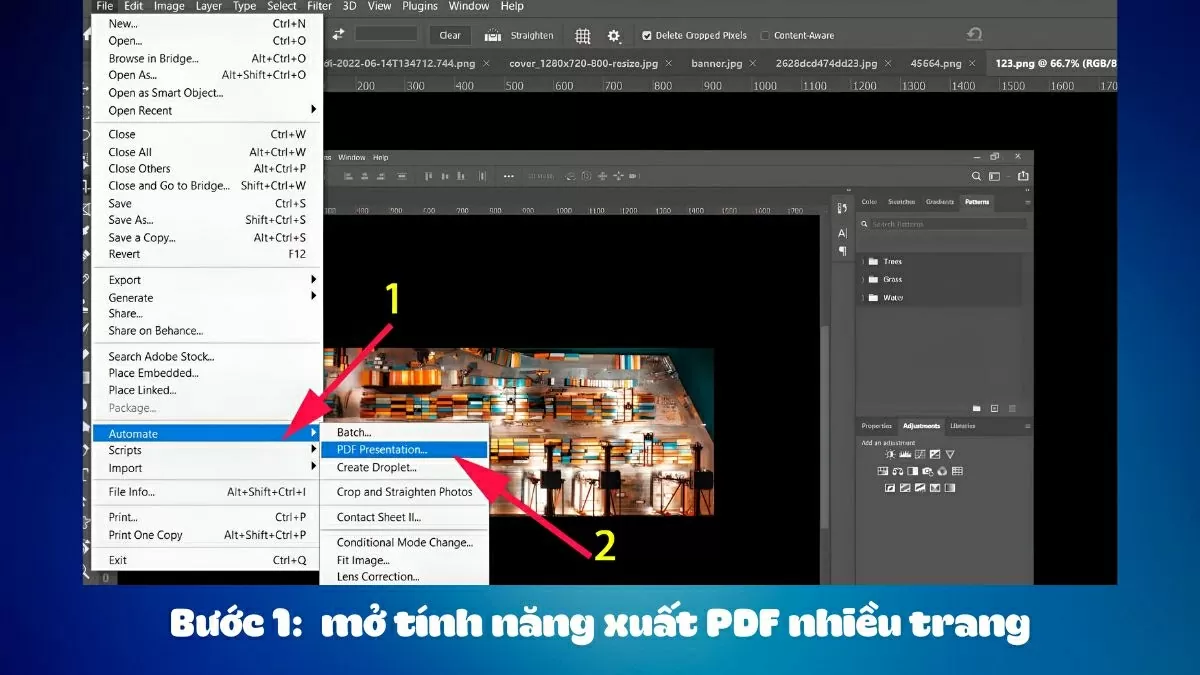Select the Hue/Saturation adjustment icon
Image resolution: width=1200 pixels, height=675 pixels.
coord(882,471)
